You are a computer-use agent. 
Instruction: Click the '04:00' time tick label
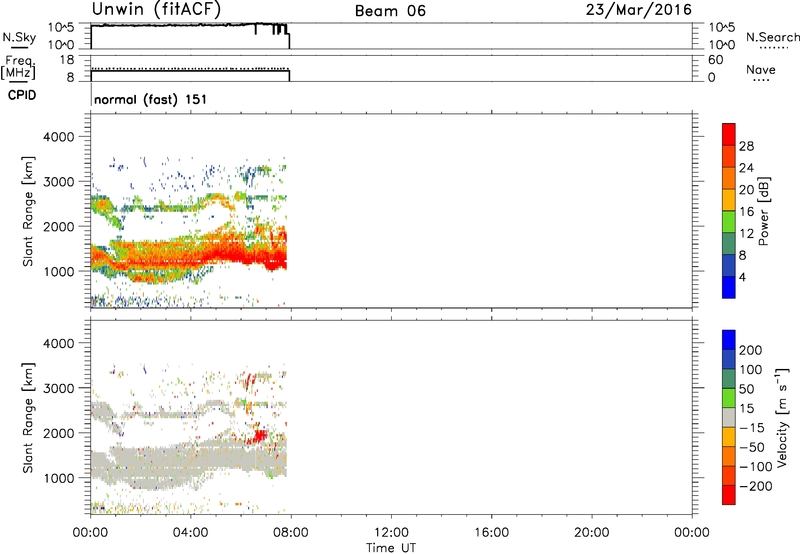point(190,533)
